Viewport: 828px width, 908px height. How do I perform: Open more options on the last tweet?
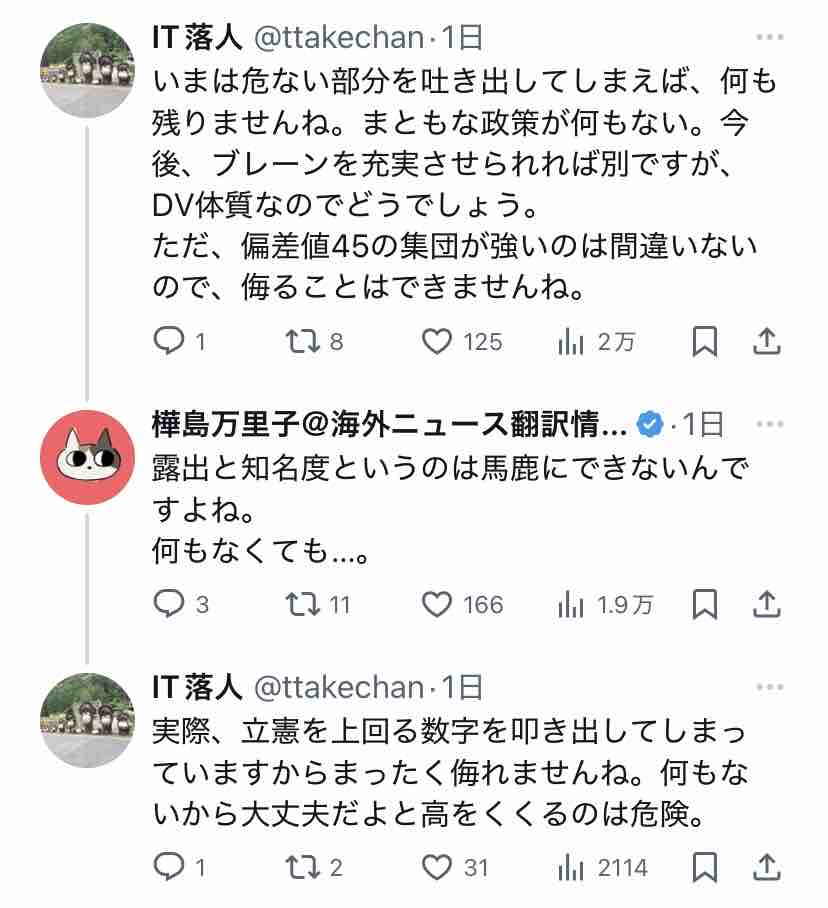click(770, 687)
